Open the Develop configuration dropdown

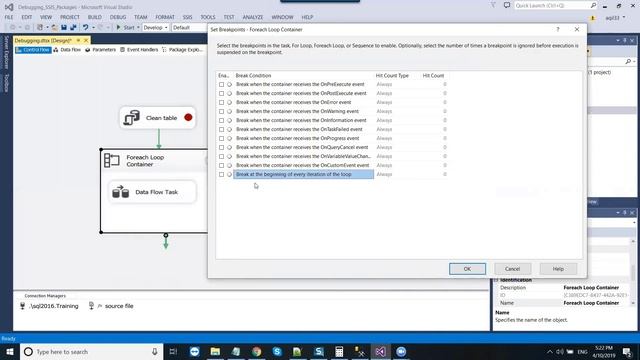156,27
